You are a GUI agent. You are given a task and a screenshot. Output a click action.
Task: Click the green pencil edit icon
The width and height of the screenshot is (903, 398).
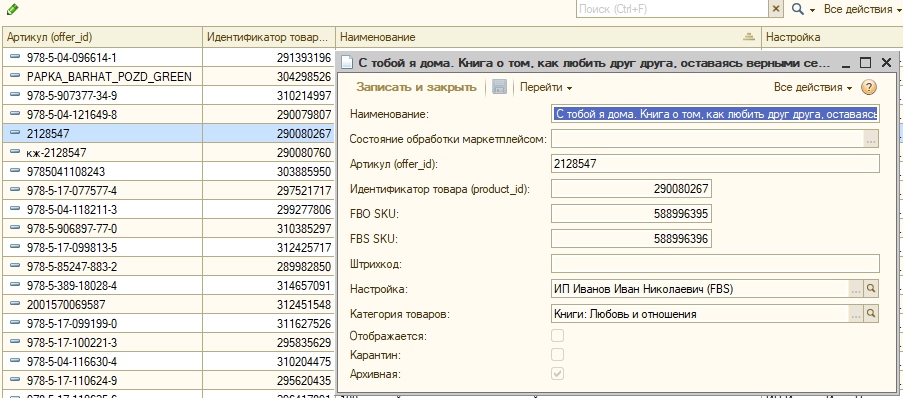12,9
